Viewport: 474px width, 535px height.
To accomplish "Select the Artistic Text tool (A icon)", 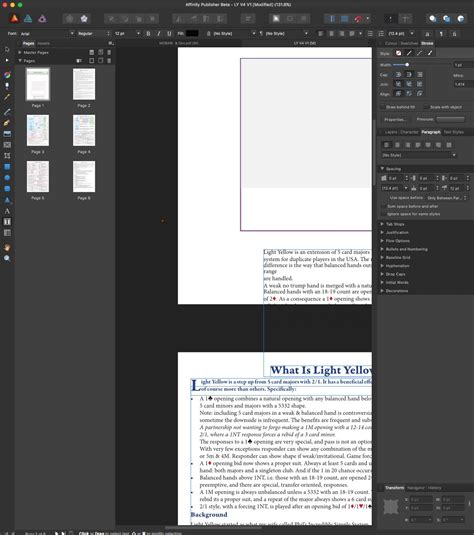I will [7, 211].
